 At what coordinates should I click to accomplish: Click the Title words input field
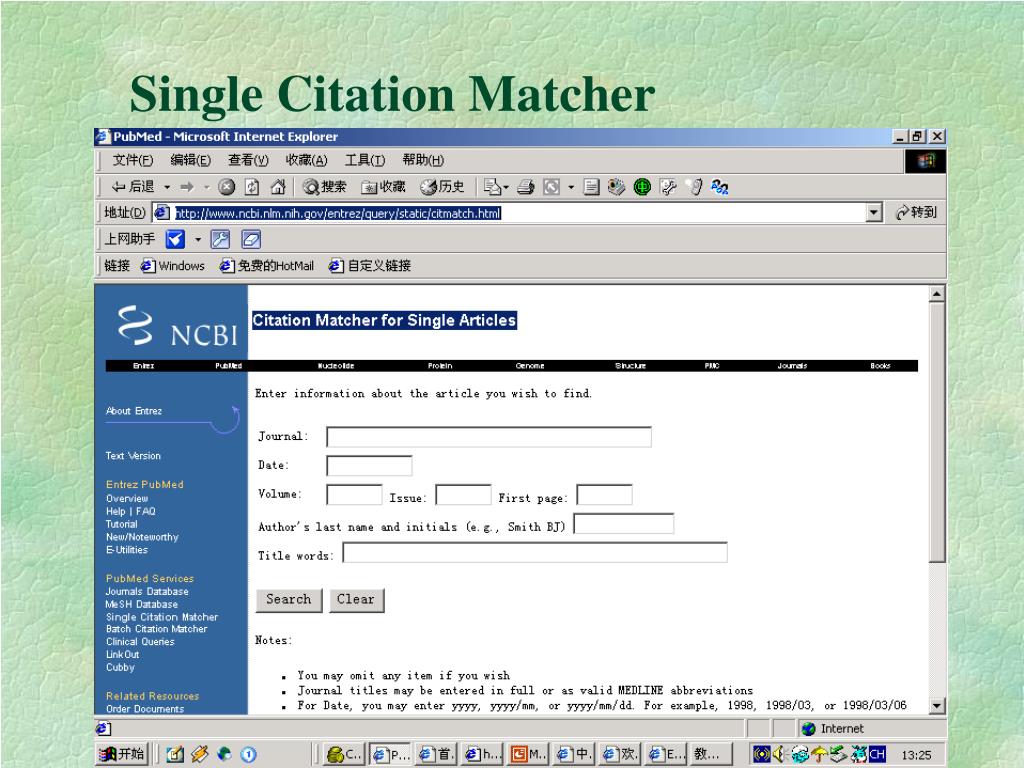coord(535,552)
